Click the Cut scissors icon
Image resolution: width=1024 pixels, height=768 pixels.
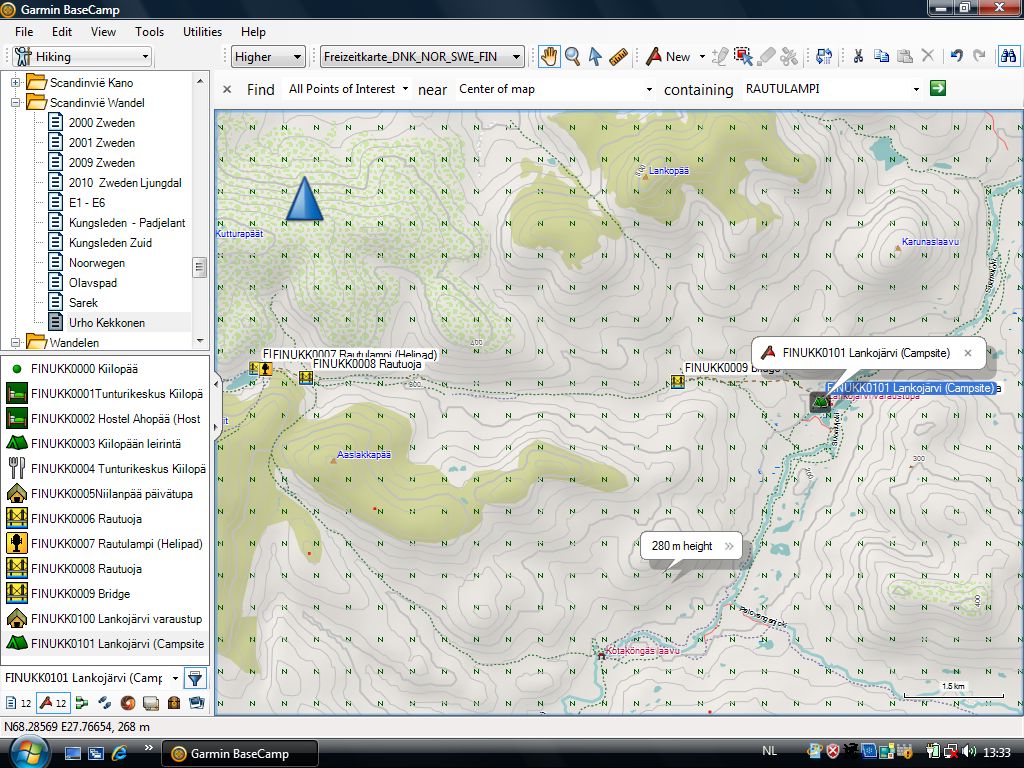[857, 57]
